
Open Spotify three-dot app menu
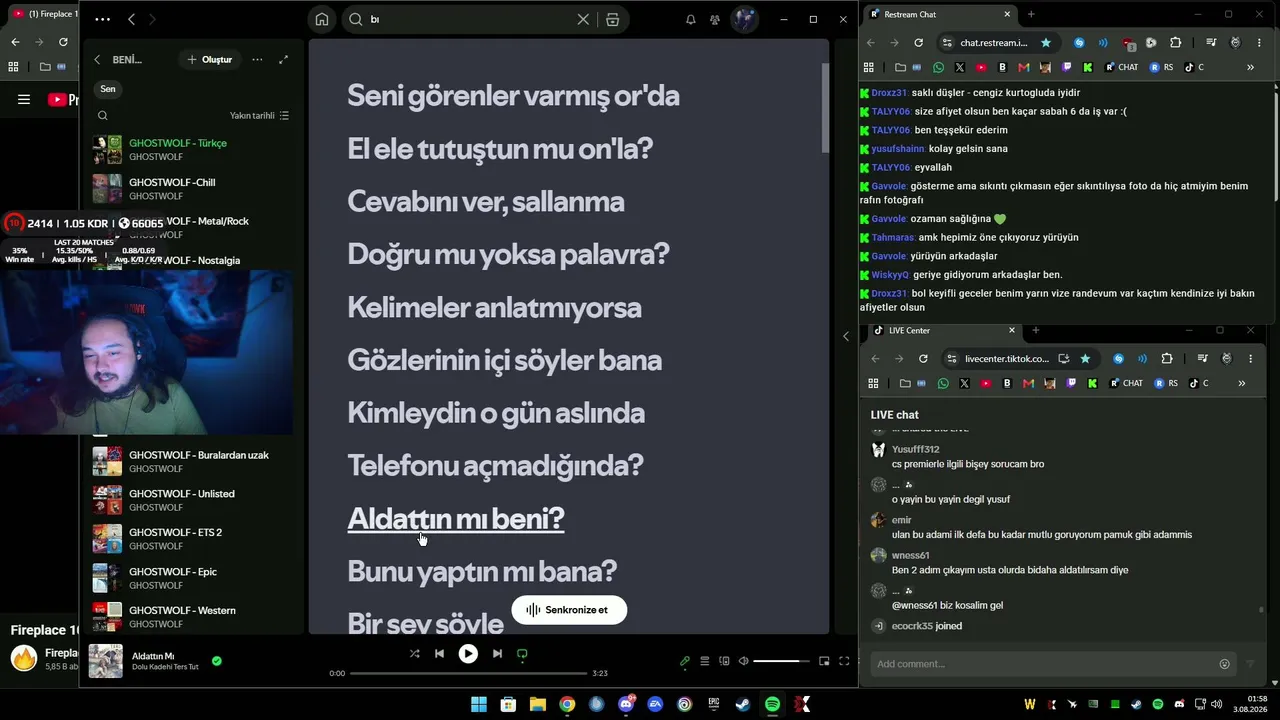point(102,19)
